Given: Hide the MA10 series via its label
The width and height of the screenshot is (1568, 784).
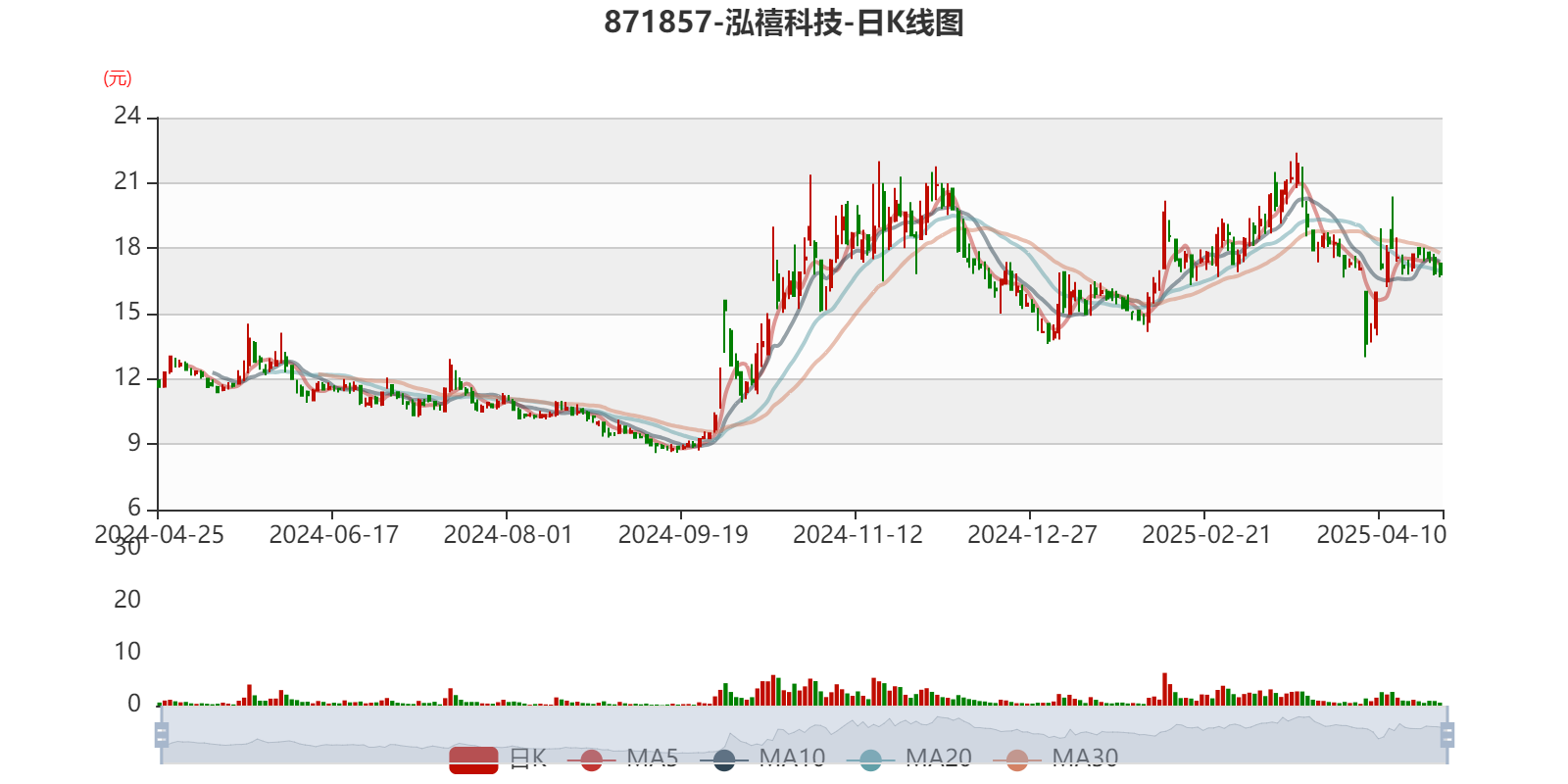Looking at the screenshot, I should [x=792, y=758].
